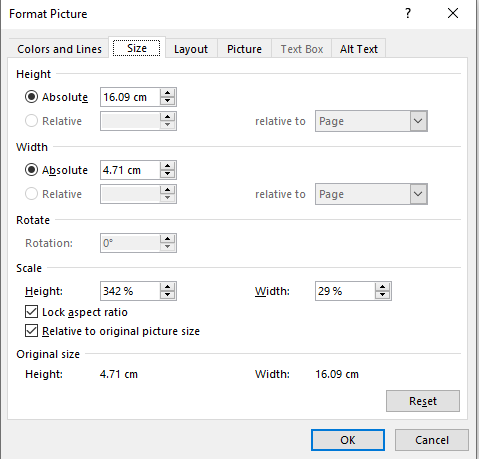This screenshot has width=479, height=459.
Task: Click the scale width 29 % field
Action: click(345, 291)
